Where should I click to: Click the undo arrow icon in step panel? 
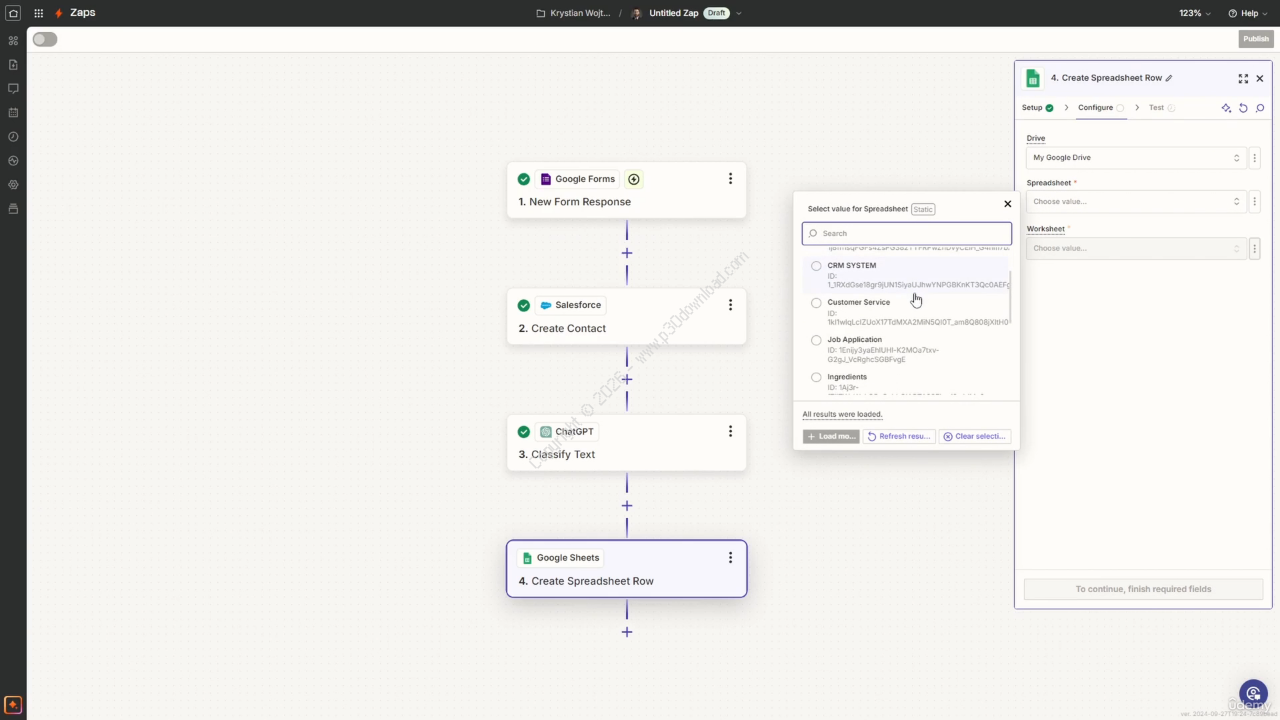[1243, 108]
